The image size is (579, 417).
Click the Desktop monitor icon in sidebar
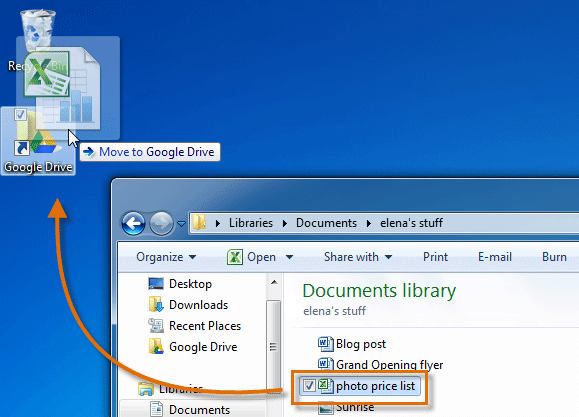(x=156, y=284)
